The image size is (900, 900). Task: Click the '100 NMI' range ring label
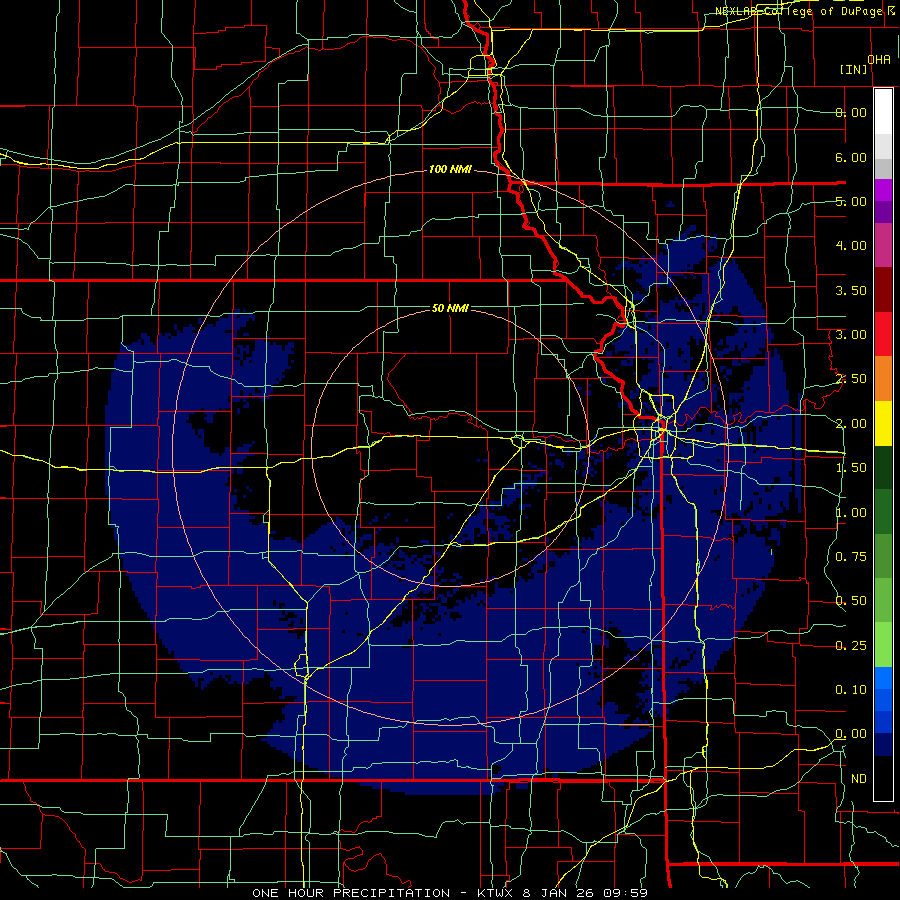click(x=451, y=169)
